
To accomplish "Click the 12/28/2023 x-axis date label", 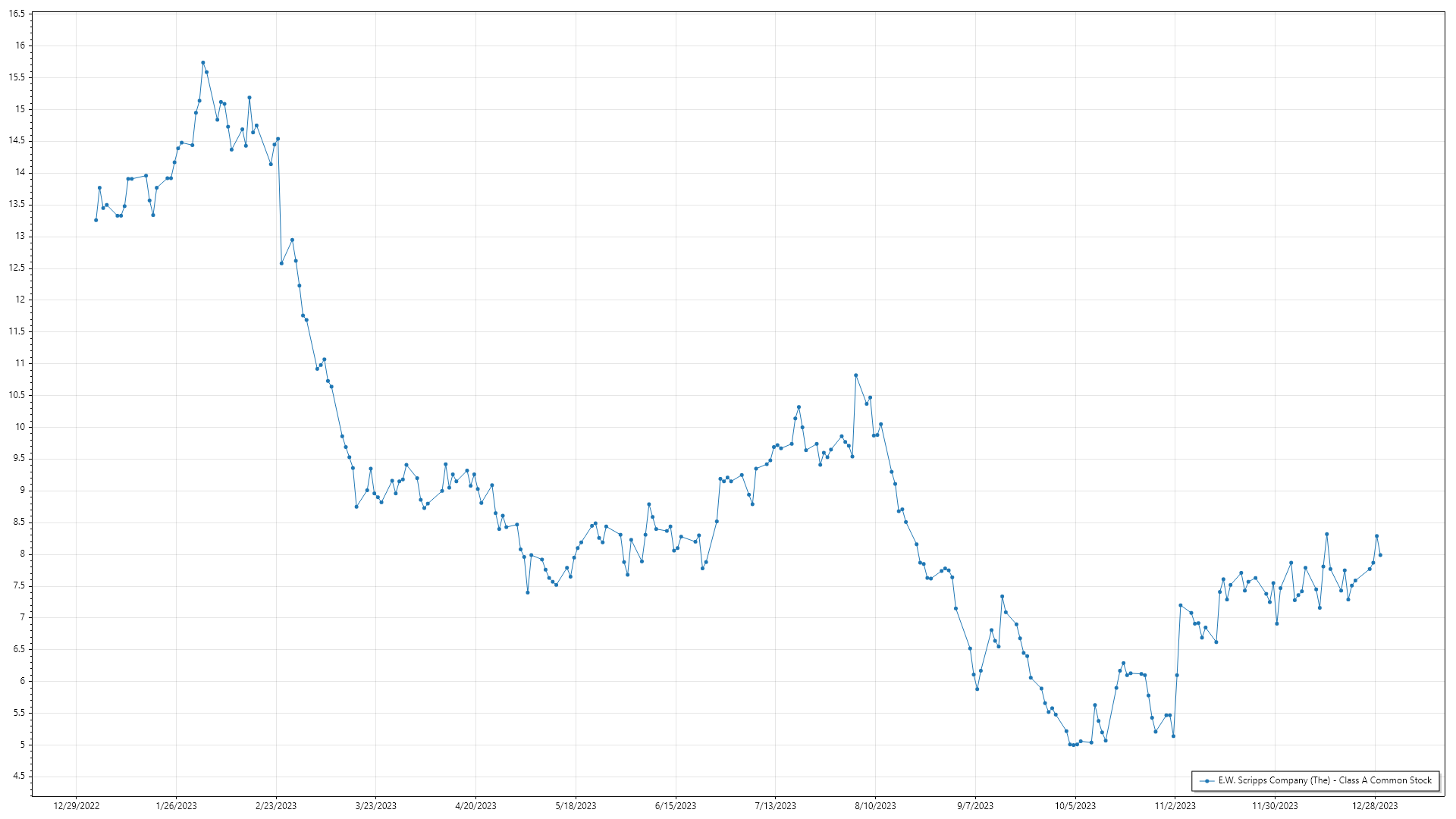I will tap(1375, 806).
